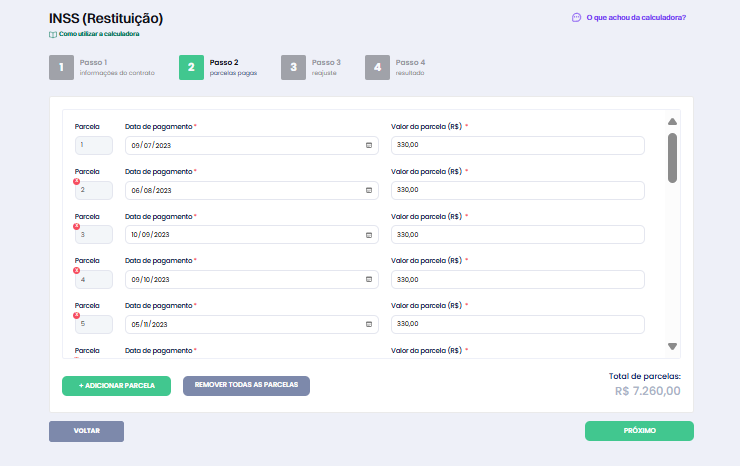Jump to Passo 4 resultado step
This screenshot has height=466, width=740.
click(x=377, y=68)
